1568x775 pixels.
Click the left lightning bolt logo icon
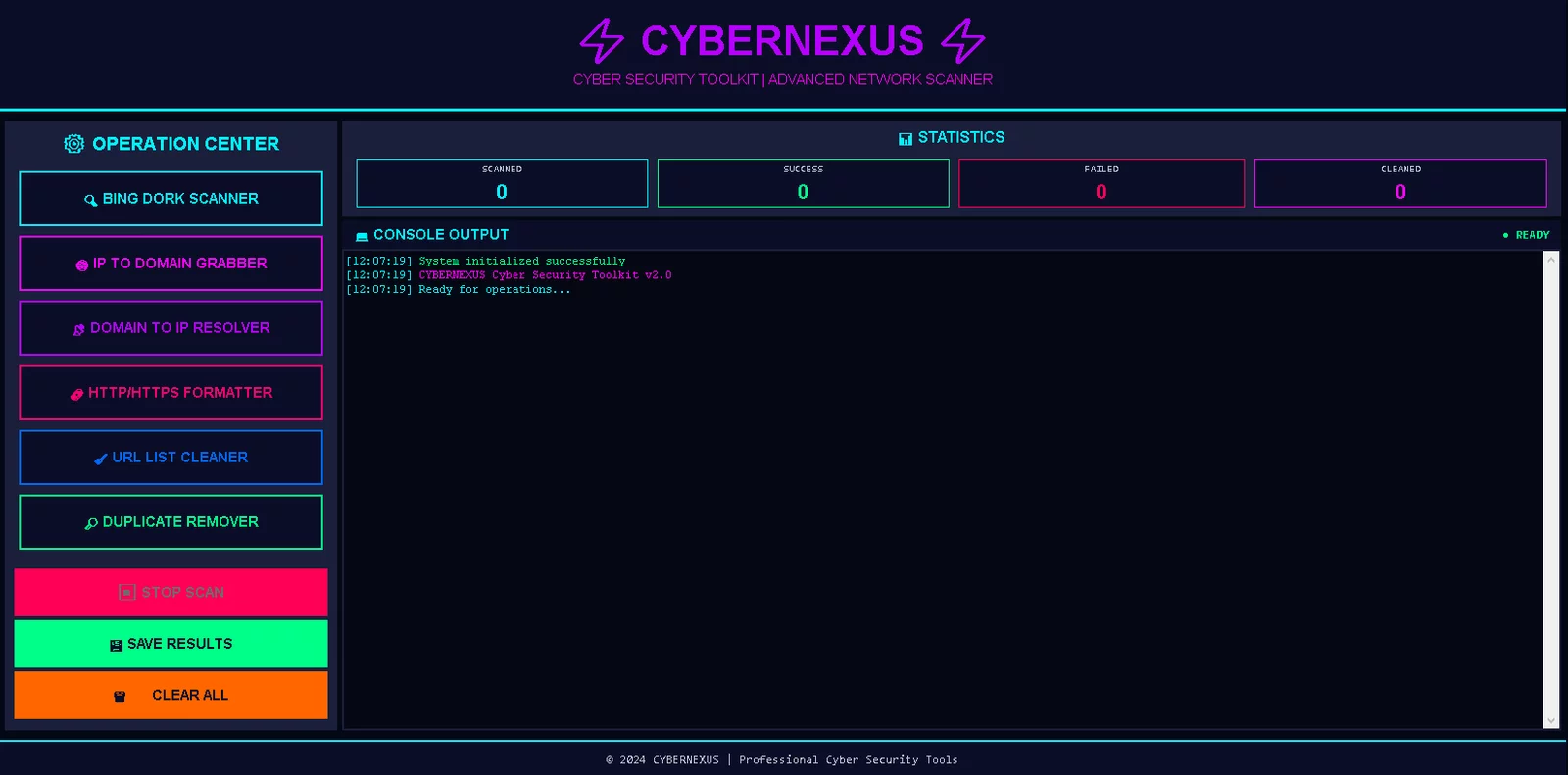pyautogui.click(x=602, y=41)
